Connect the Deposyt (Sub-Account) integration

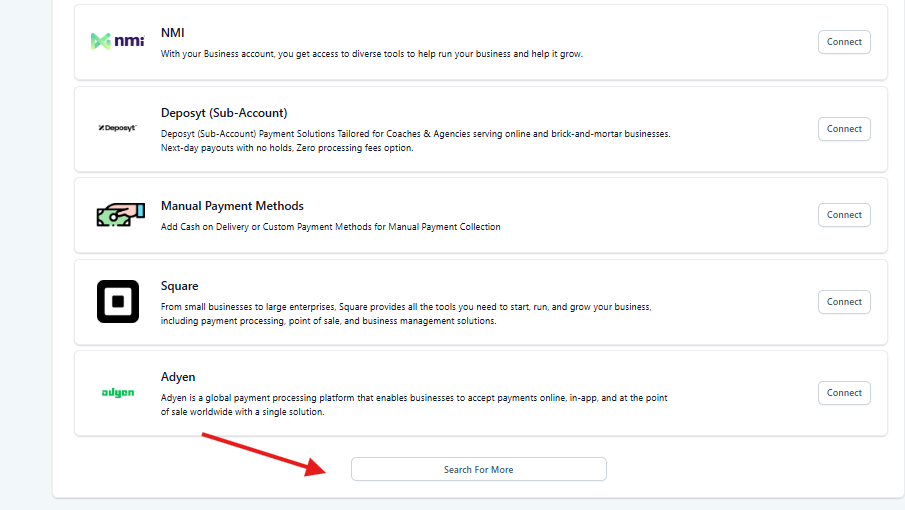(x=844, y=129)
